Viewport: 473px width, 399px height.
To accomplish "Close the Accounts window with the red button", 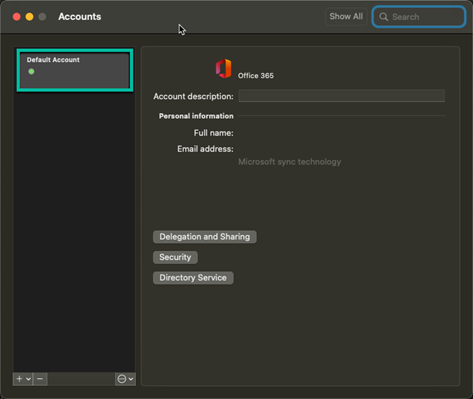I will (17, 17).
